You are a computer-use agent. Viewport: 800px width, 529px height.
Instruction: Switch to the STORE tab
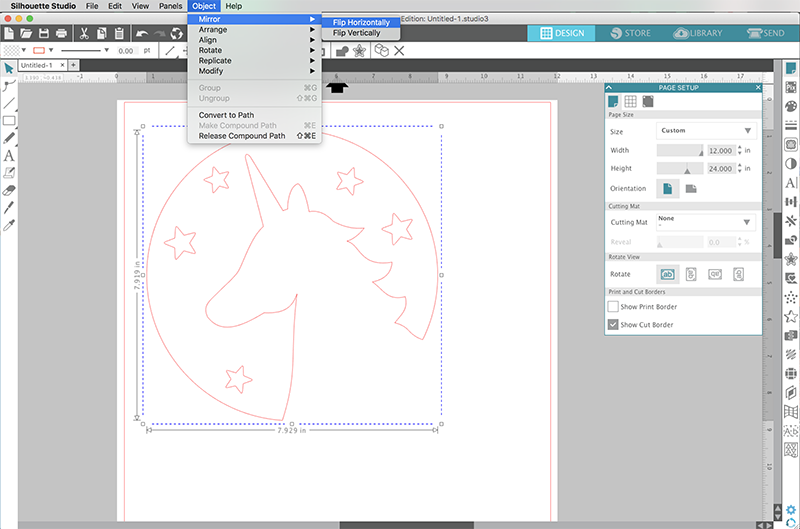pyautogui.click(x=630, y=33)
